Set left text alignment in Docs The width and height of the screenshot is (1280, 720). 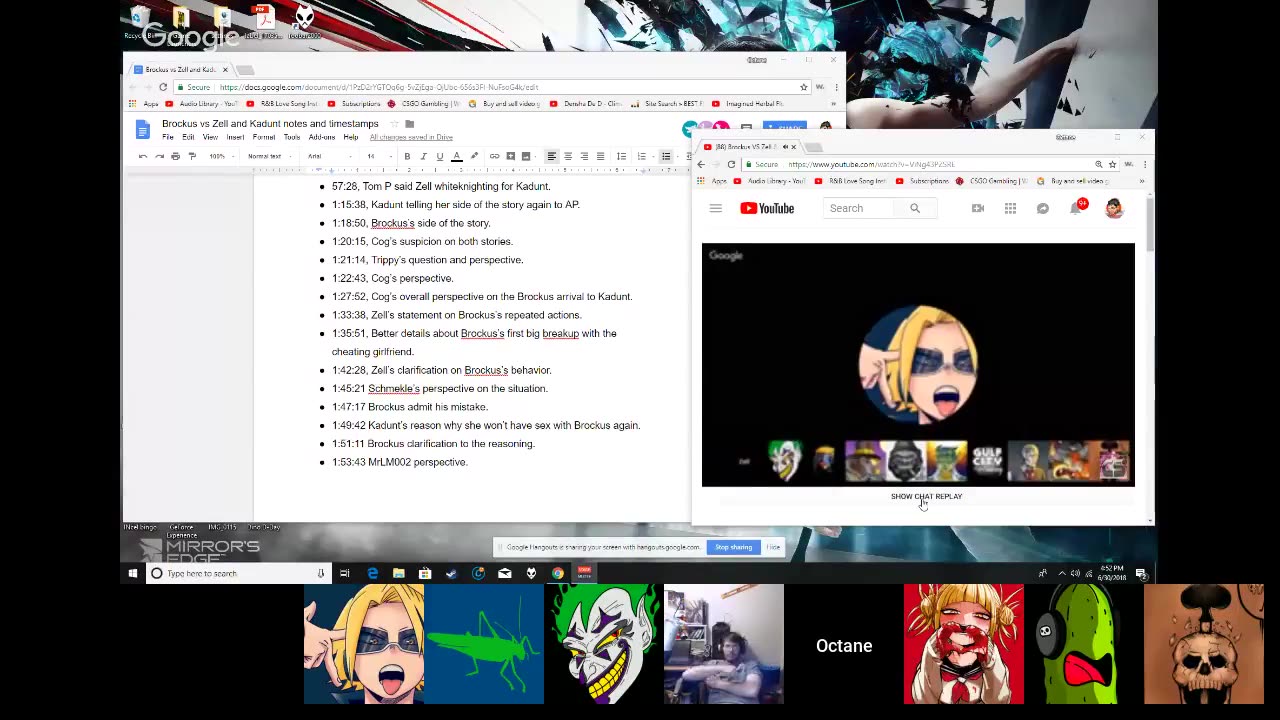coord(551,156)
